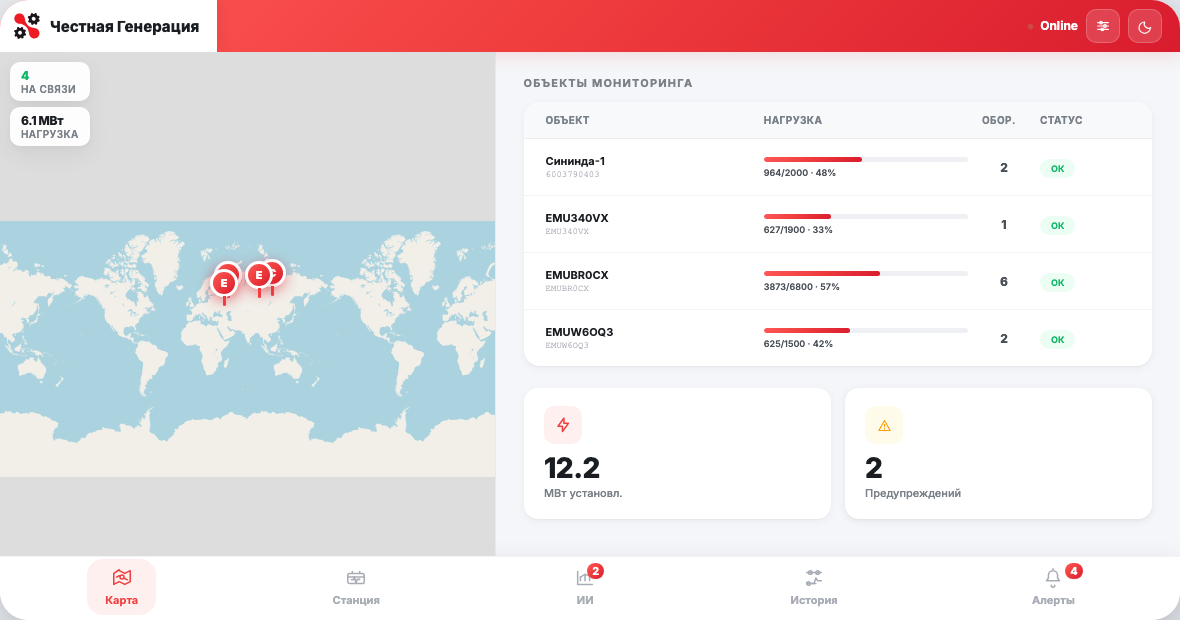Click the ОБОР. column header

(998, 120)
